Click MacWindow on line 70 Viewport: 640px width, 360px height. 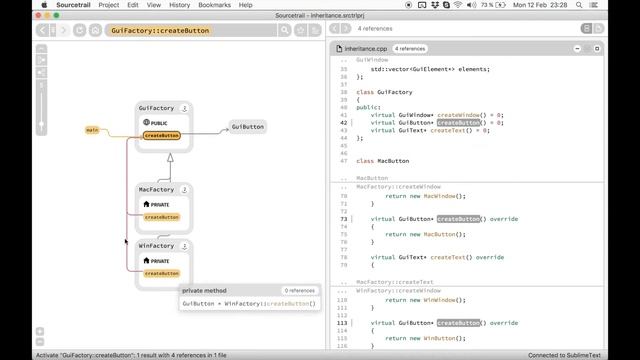(x=439, y=196)
